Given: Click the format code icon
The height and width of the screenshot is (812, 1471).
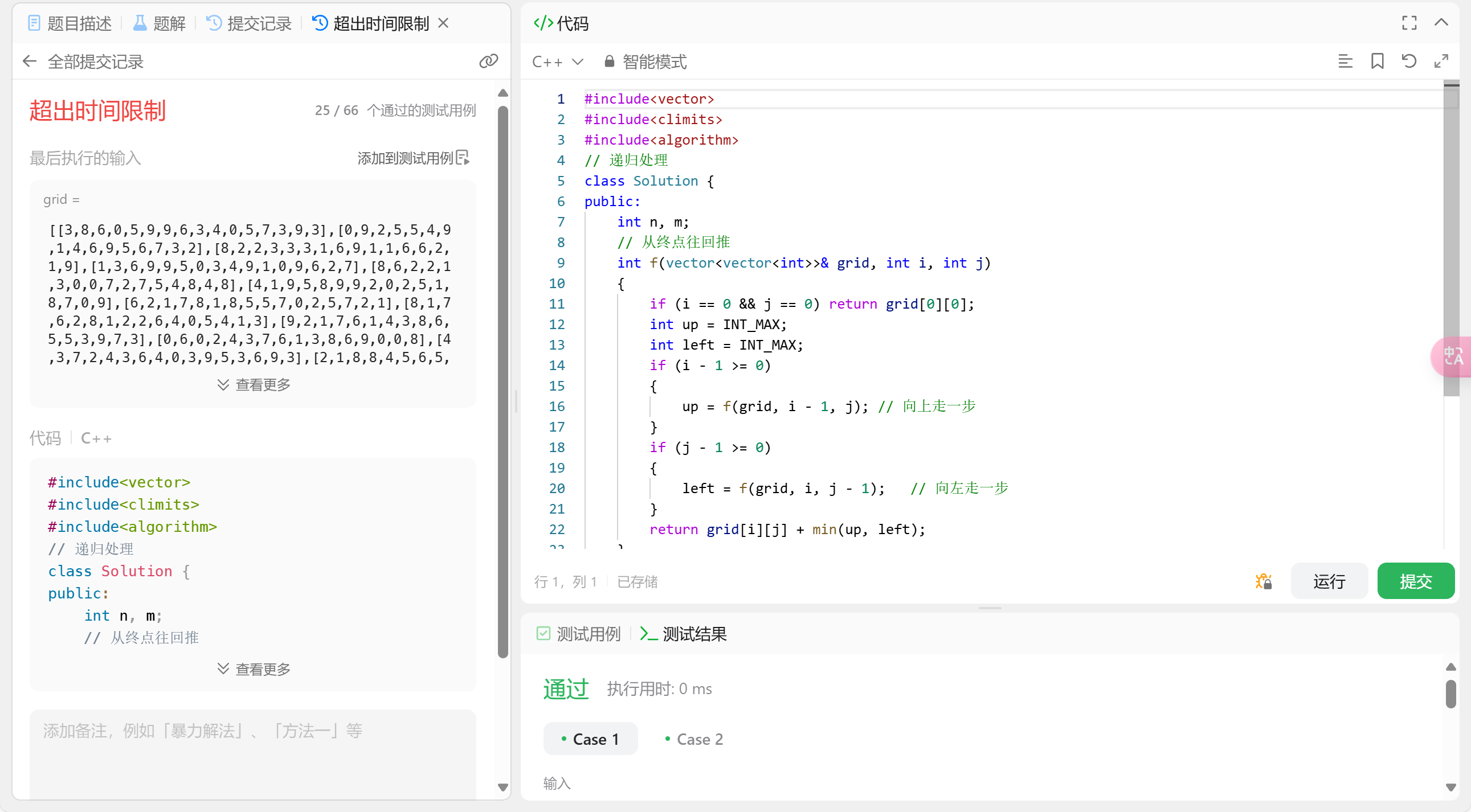Looking at the screenshot, I should (1345, 61).
